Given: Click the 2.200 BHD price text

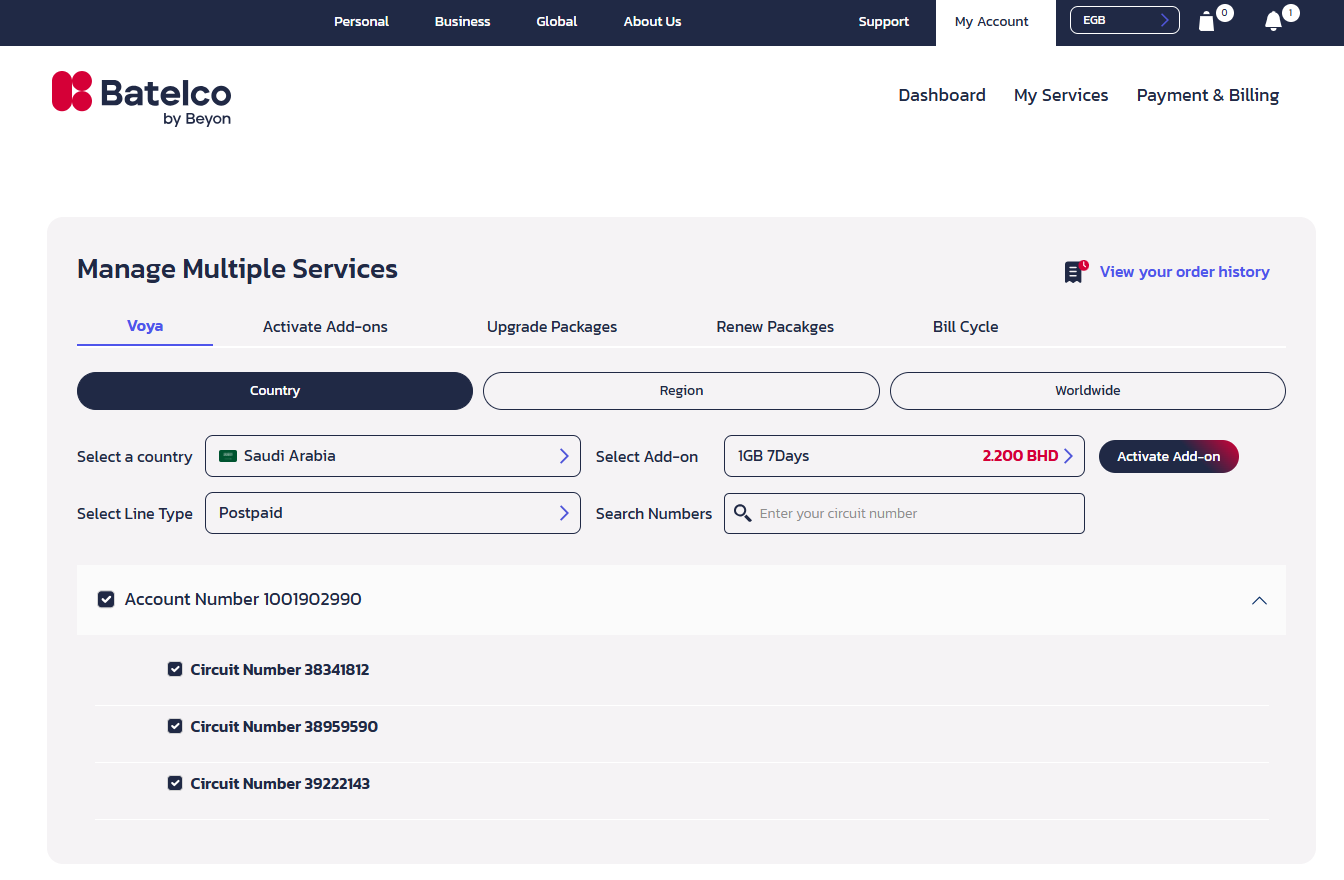Looking at the screenshot, I should click(x=1020, y=456).
